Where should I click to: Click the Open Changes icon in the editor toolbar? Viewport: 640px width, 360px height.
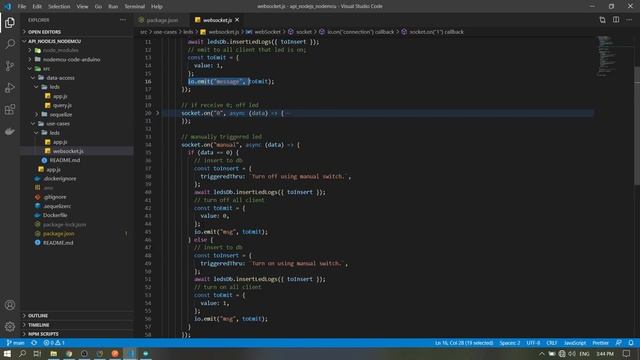[x=602, y=20]
